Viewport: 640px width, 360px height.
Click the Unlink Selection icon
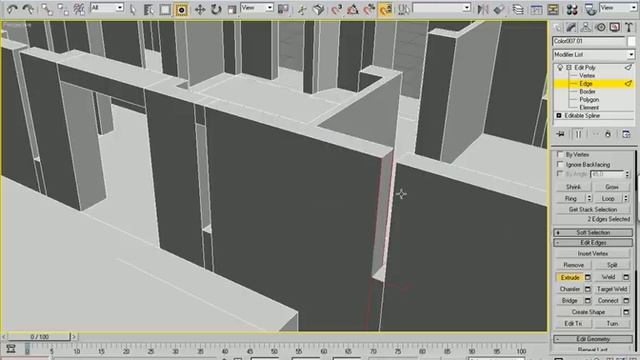(63, 9)
